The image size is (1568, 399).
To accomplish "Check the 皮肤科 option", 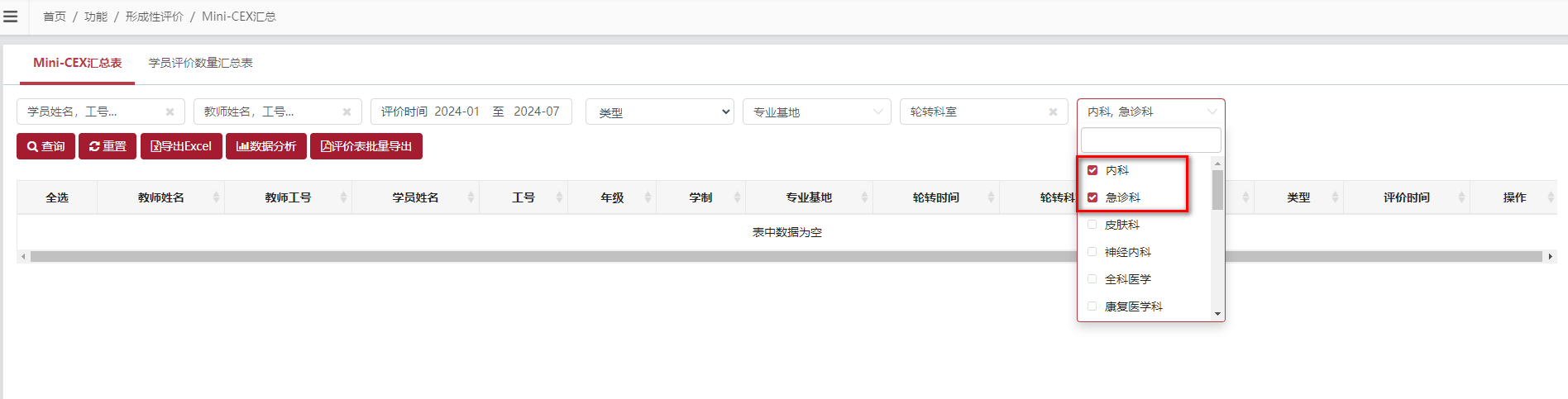I will tap(1092, 225).
